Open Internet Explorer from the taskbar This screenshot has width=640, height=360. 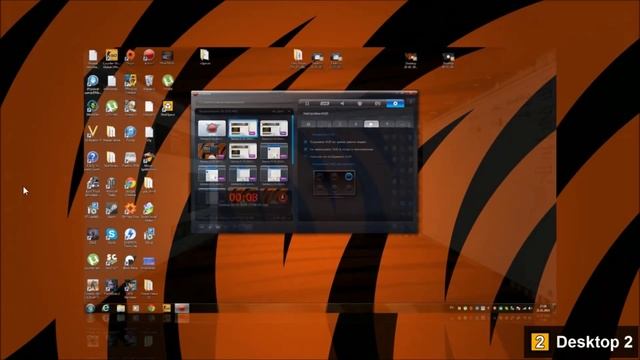tap(106, 308)
